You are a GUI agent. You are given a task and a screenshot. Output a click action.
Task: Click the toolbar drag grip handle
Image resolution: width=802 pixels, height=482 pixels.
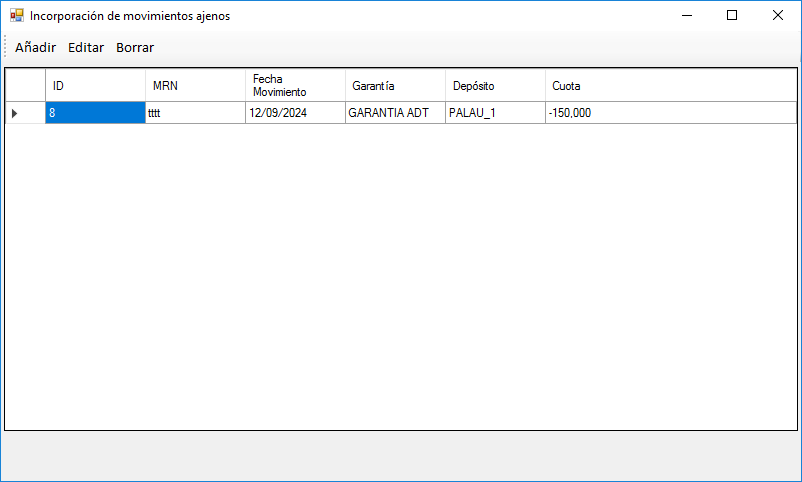click(6, 47)
